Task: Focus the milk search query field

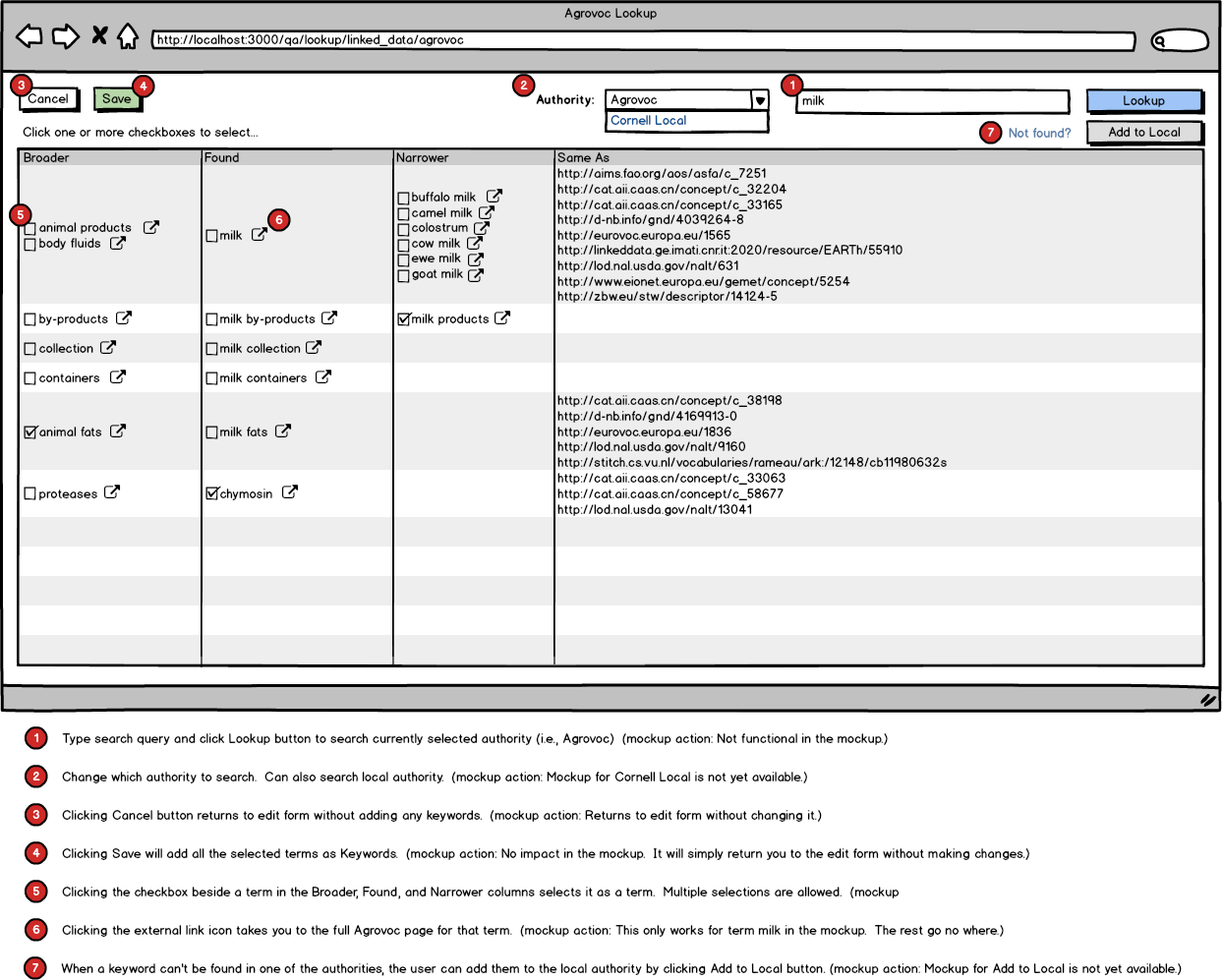Action: tap(932, 100)
